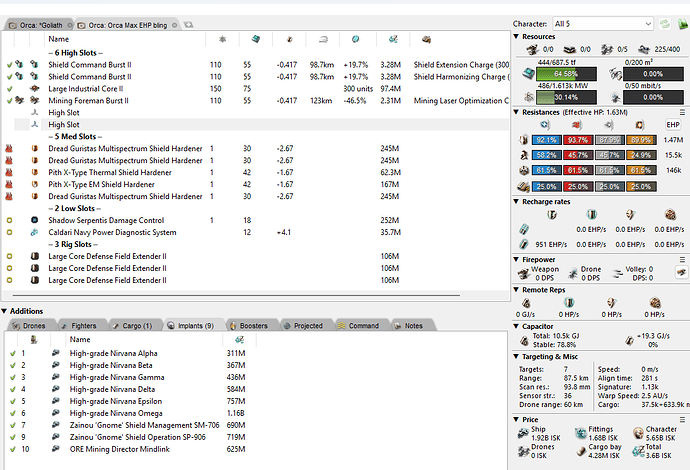Select Large Core Defense Field Extender II first row
The image size is (690, 470).
pos(255,256)
